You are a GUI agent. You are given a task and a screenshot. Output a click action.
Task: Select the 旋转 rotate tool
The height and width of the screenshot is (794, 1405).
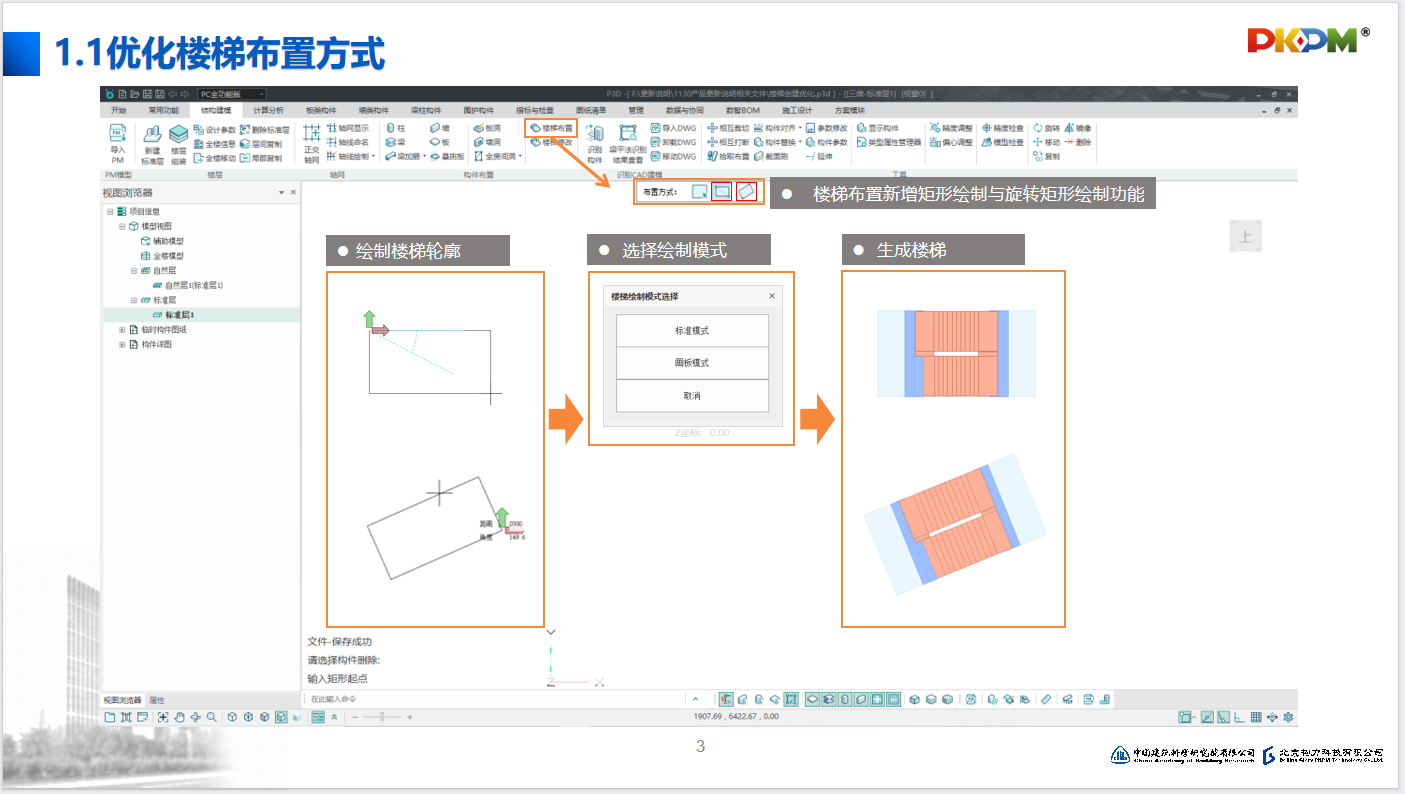tap(1046, 128)
